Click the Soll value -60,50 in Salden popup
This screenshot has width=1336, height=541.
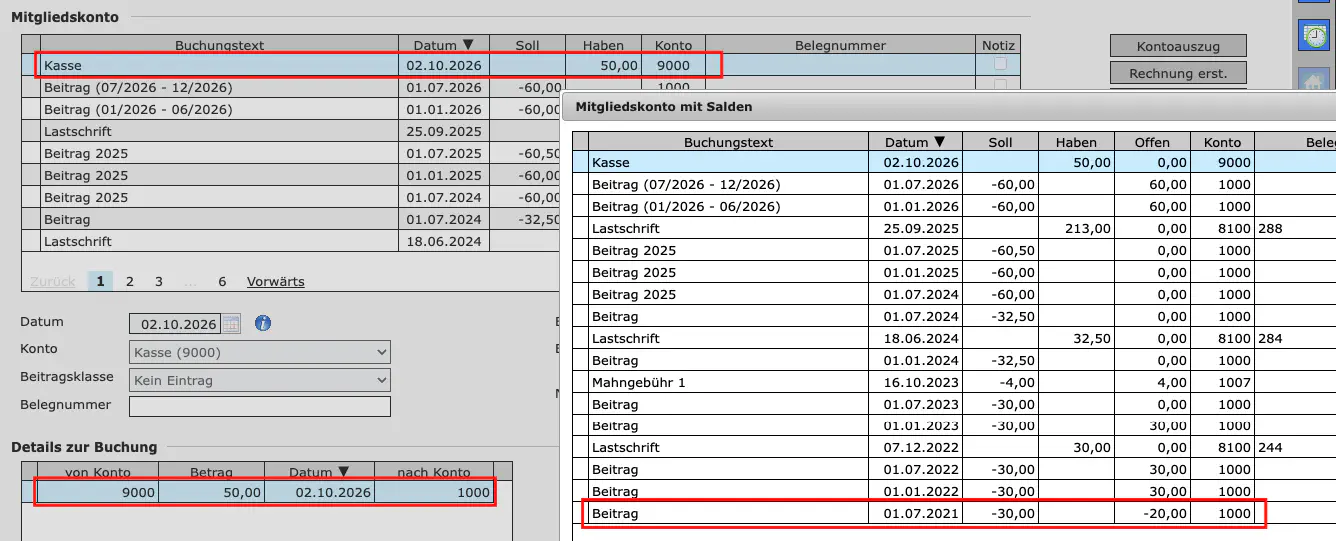click(x=1013, y=250)
